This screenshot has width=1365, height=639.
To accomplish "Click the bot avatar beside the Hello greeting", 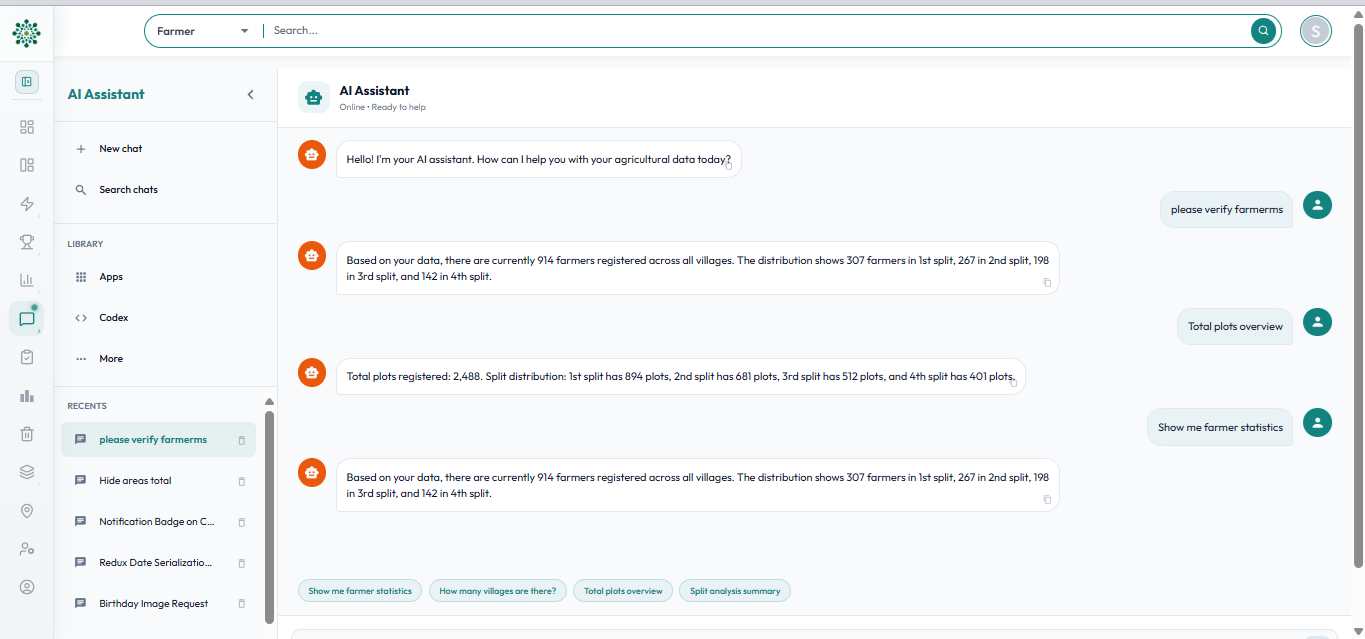I will point(312,155).
